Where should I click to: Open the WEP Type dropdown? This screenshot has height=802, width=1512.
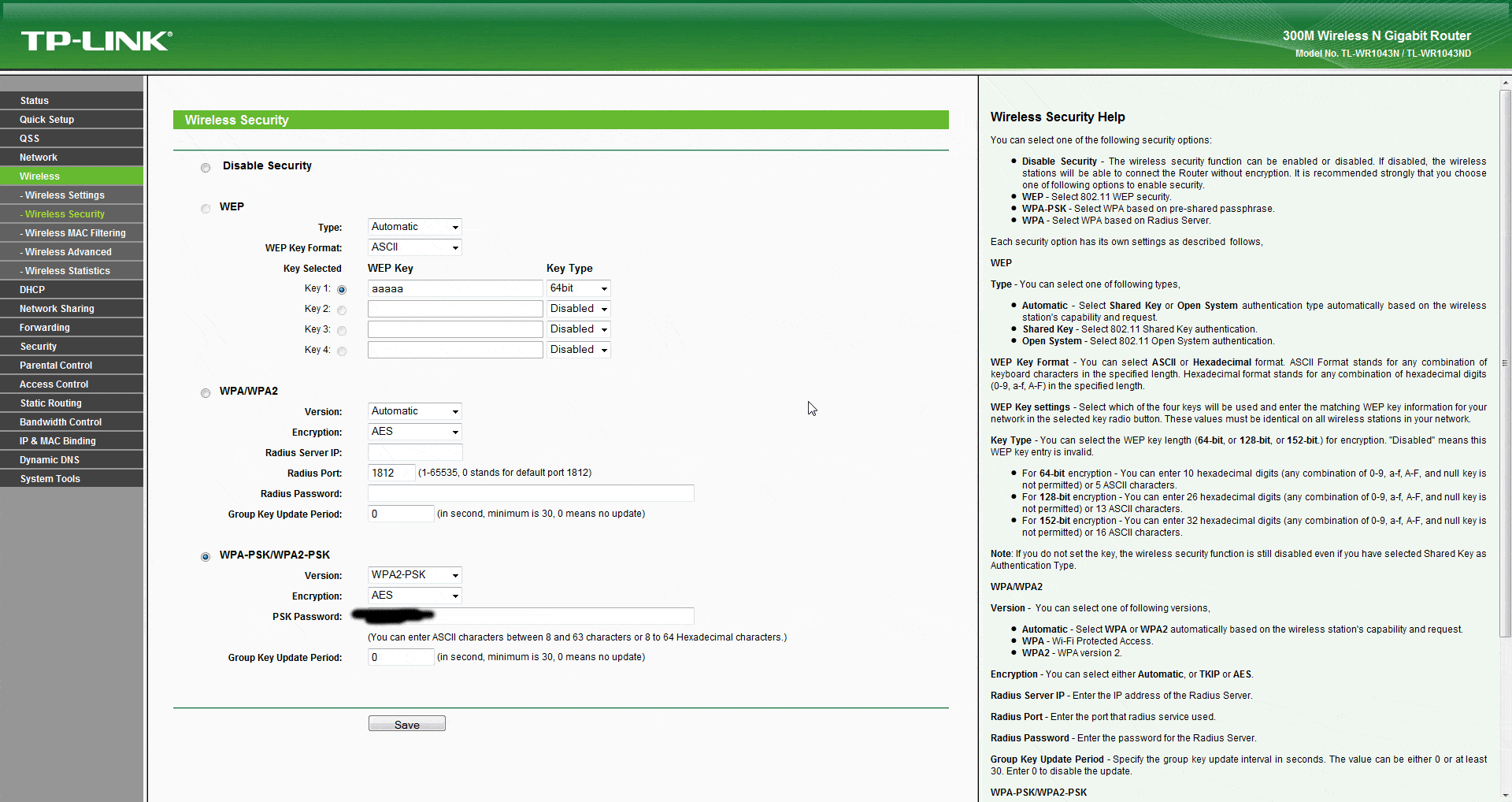click(x=414, y=227)
